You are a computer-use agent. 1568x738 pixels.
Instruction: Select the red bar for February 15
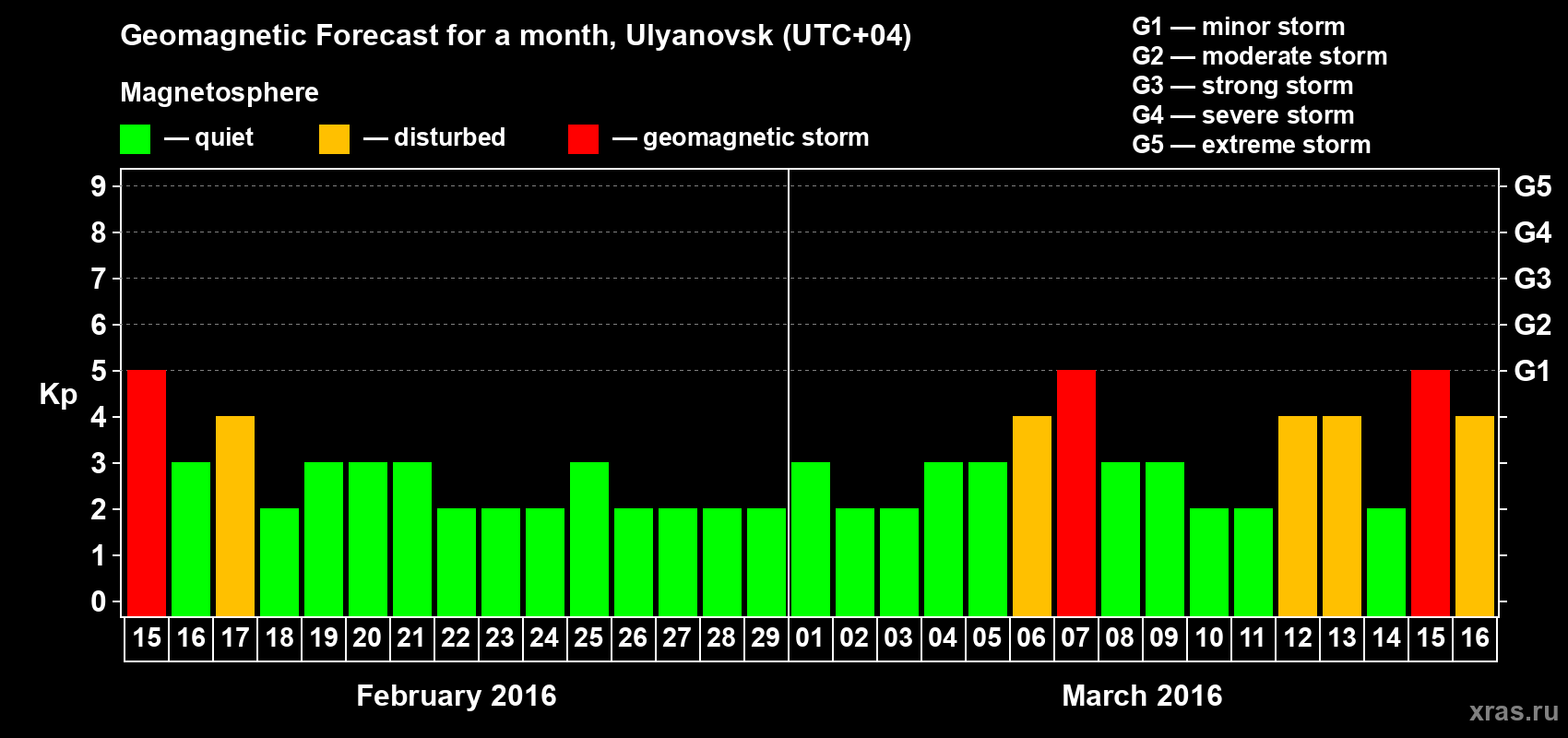[147, 494]
